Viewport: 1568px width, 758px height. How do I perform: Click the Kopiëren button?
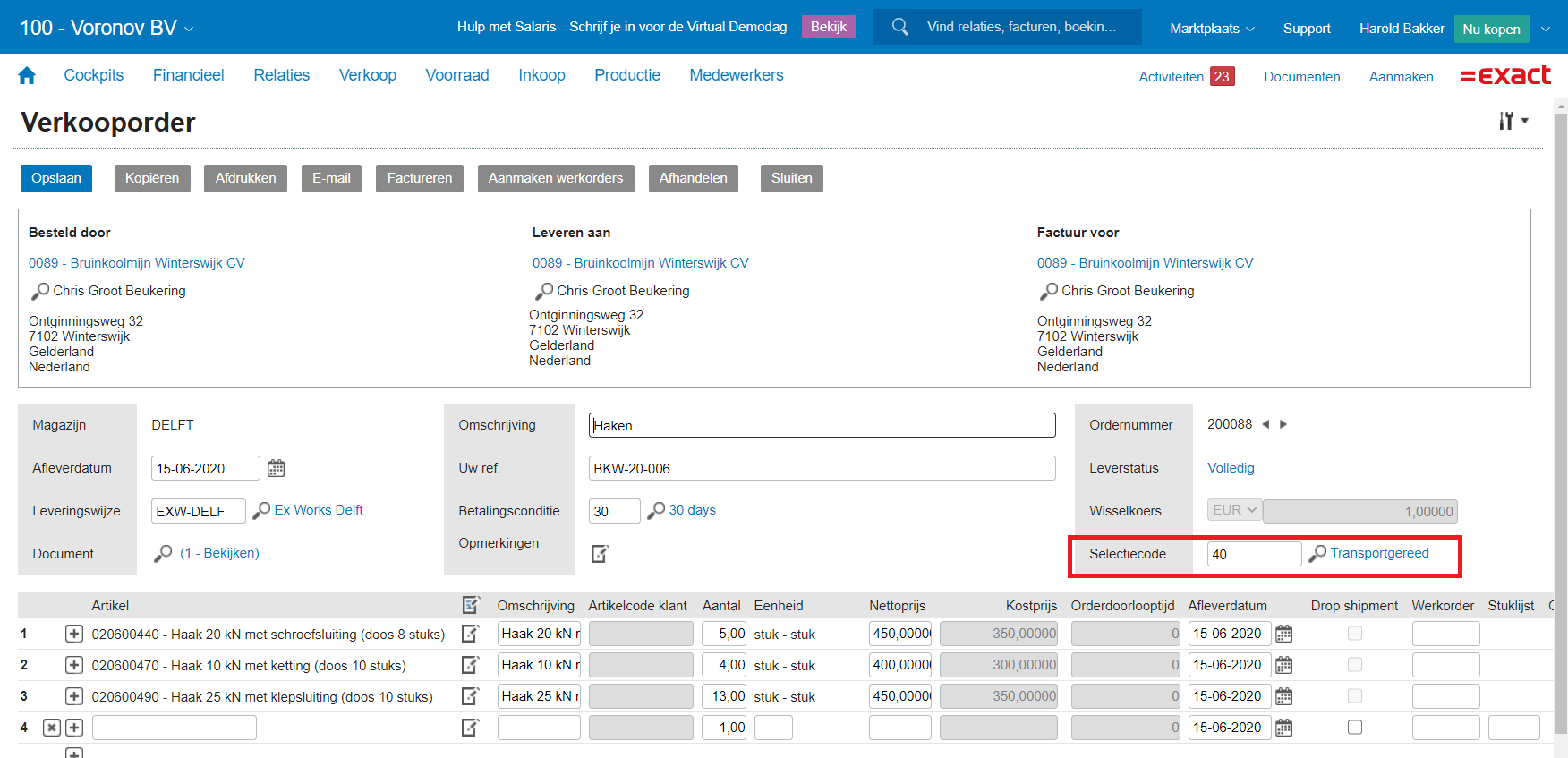152,178
